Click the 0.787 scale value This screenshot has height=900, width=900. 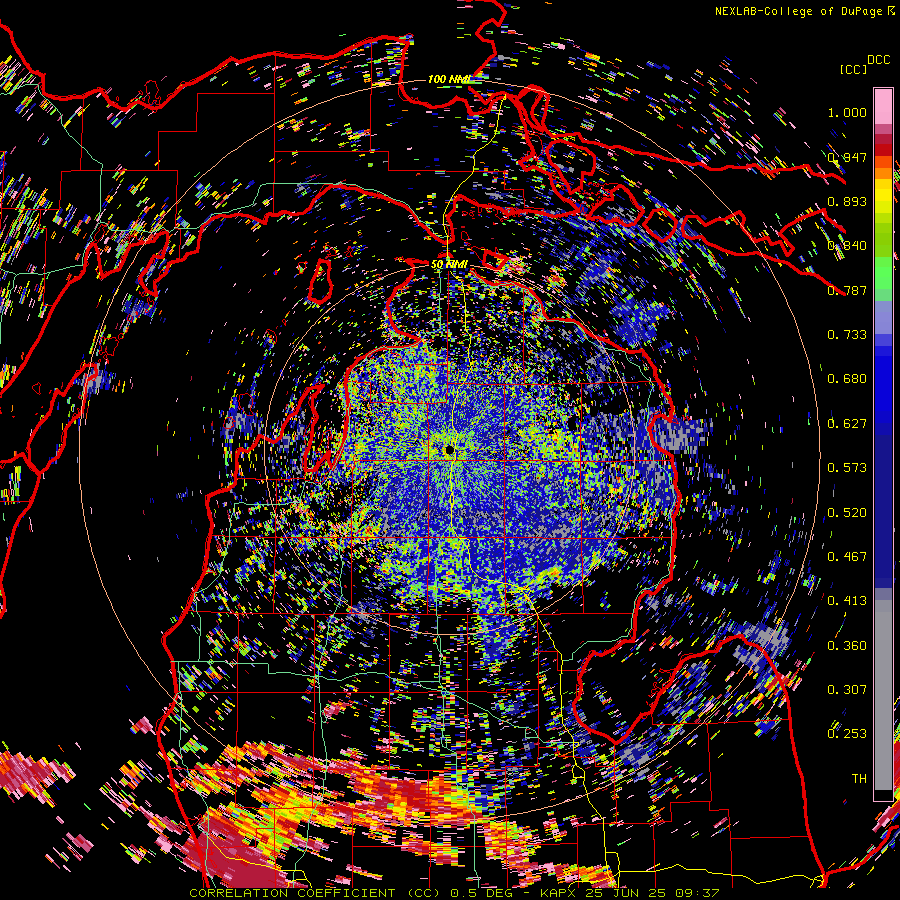pos(847,290)
